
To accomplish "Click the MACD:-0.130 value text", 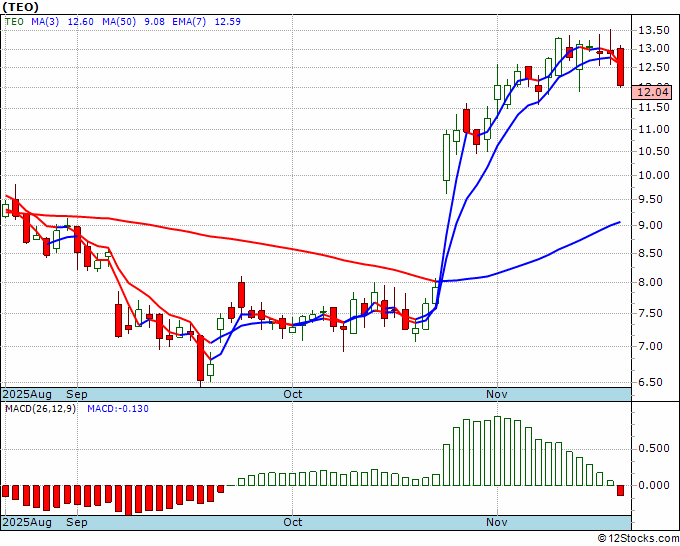I will pos(118,409).
